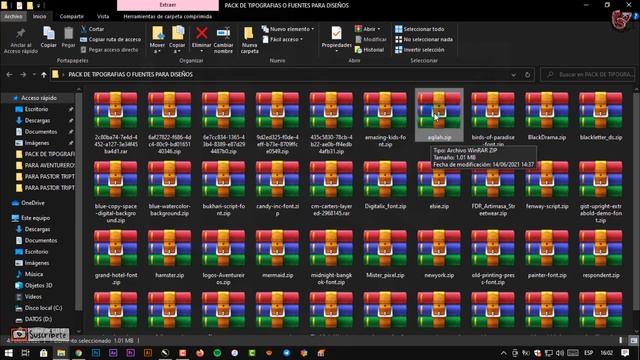
Task: Select the BlackDrama.zip archive
Action: pyautogui.click(x=547, y=116)
